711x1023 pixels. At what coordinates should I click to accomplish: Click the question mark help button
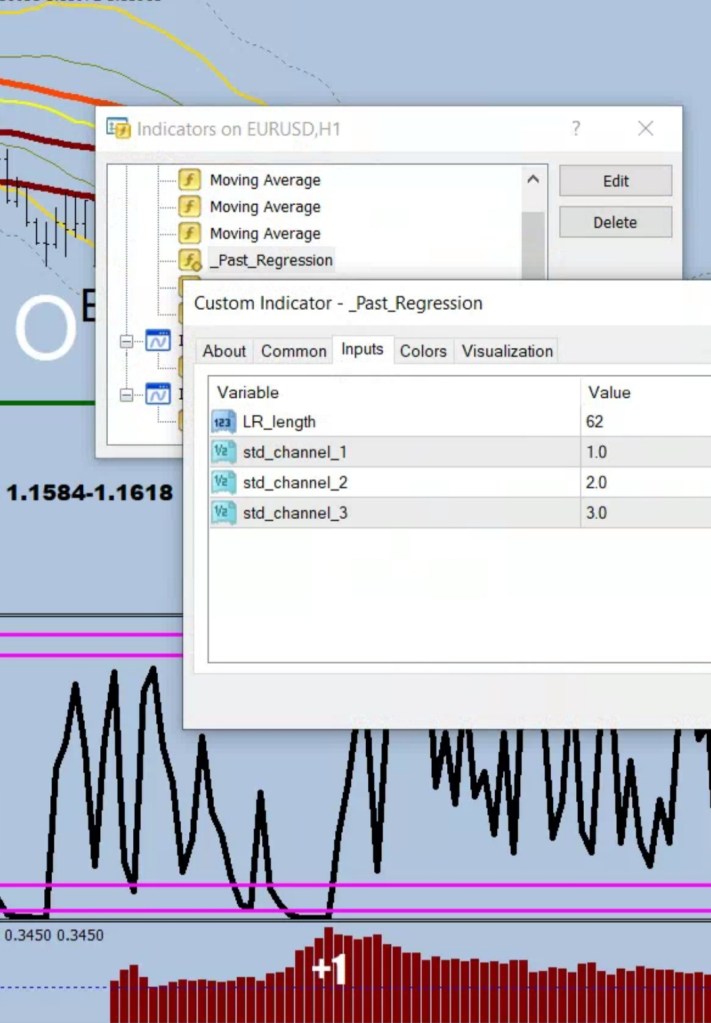[x=576, y=129]
